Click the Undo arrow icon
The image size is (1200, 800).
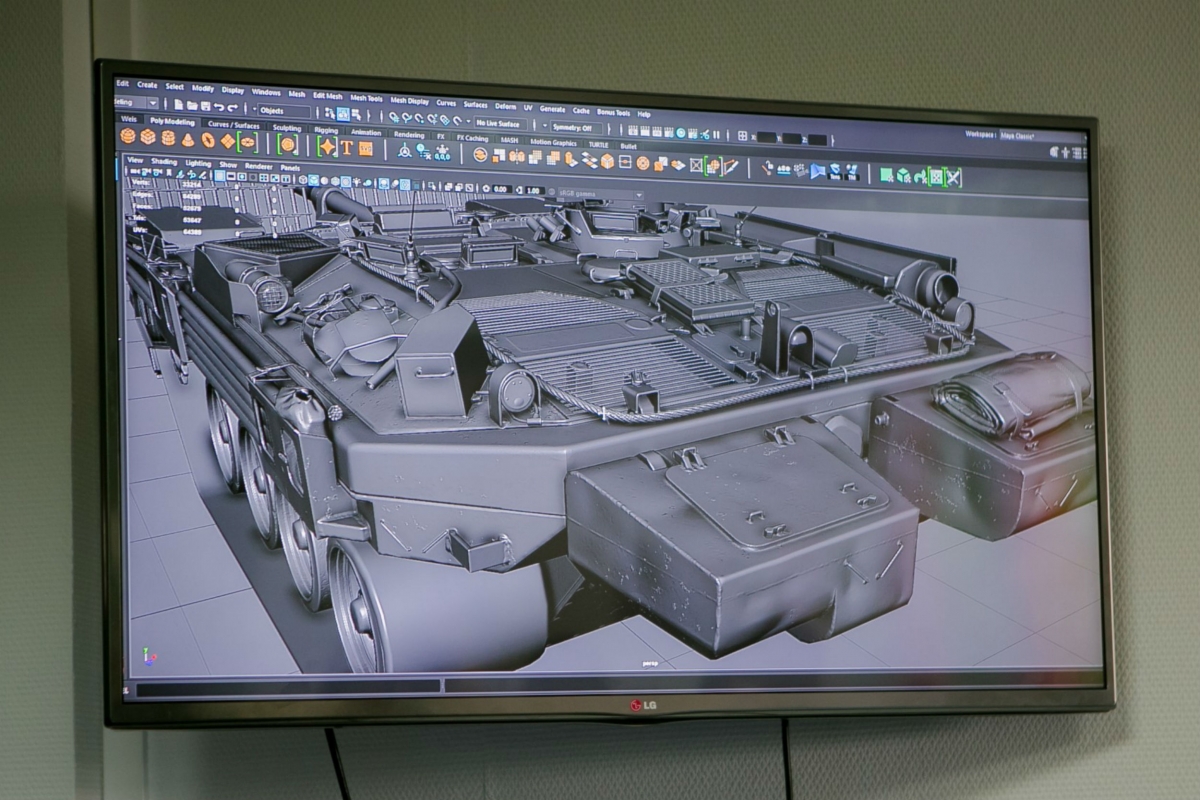[219, 106]
